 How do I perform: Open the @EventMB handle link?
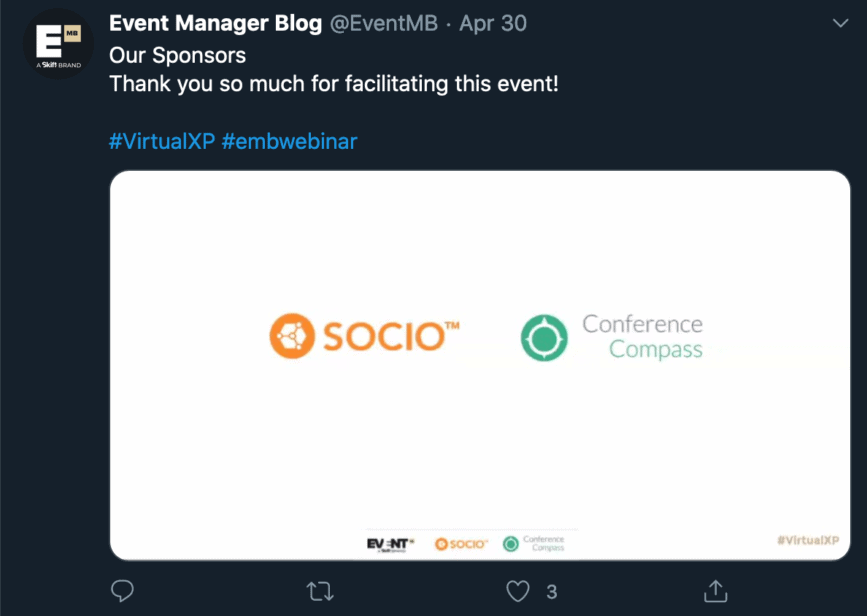tap(384, 24)
